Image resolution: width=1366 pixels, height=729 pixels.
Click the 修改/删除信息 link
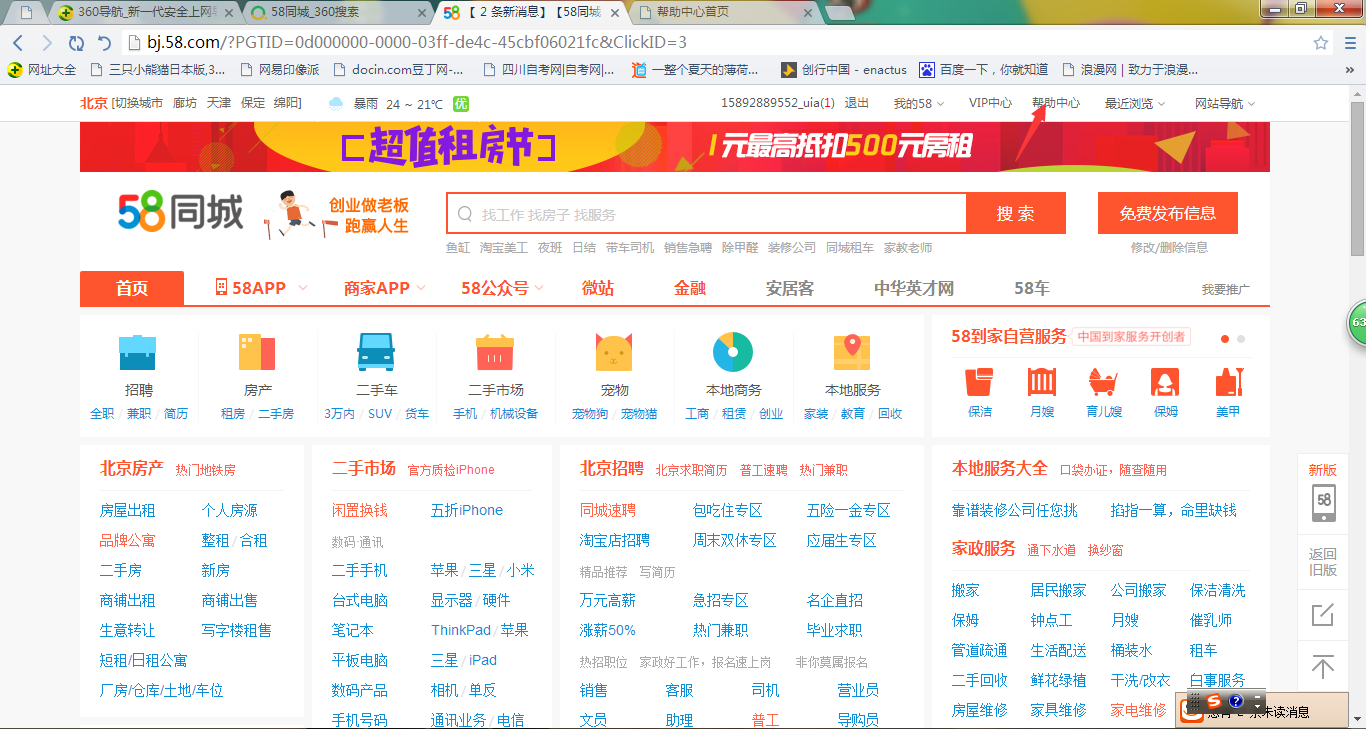[1169, 247]
